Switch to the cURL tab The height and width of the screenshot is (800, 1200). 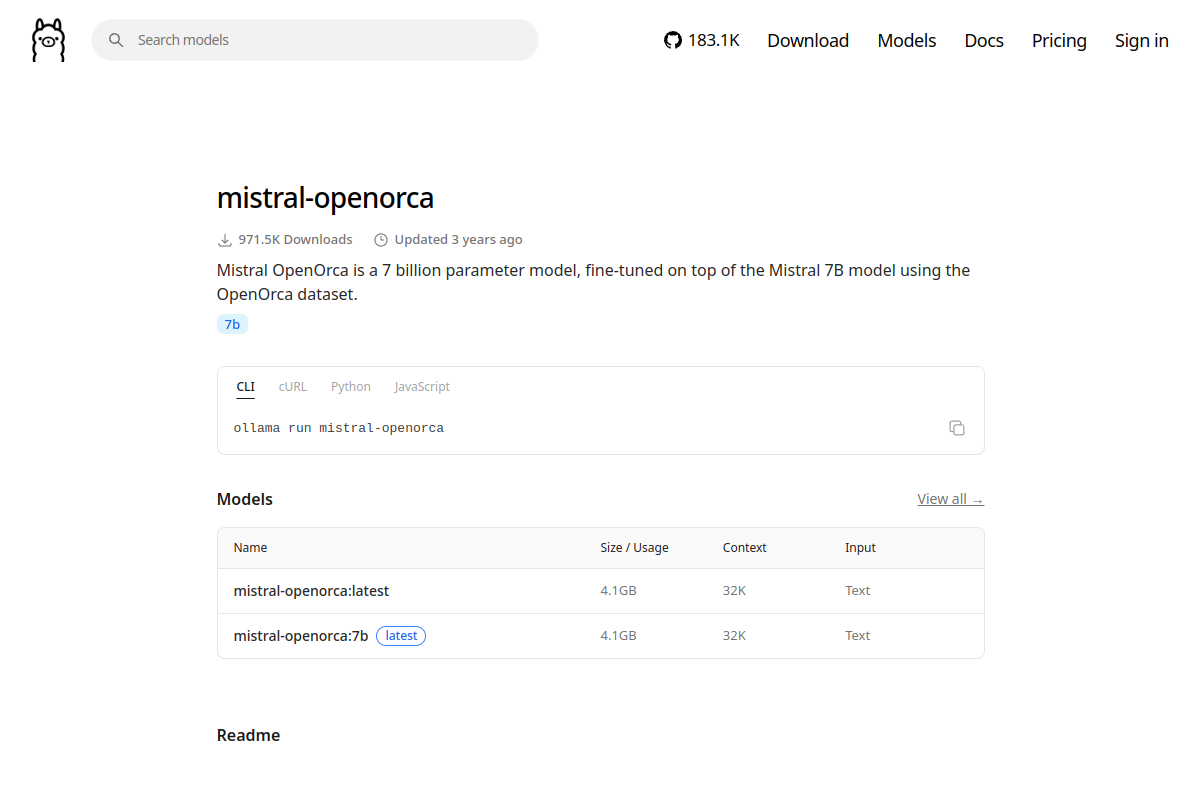click(x=293, y=387)
